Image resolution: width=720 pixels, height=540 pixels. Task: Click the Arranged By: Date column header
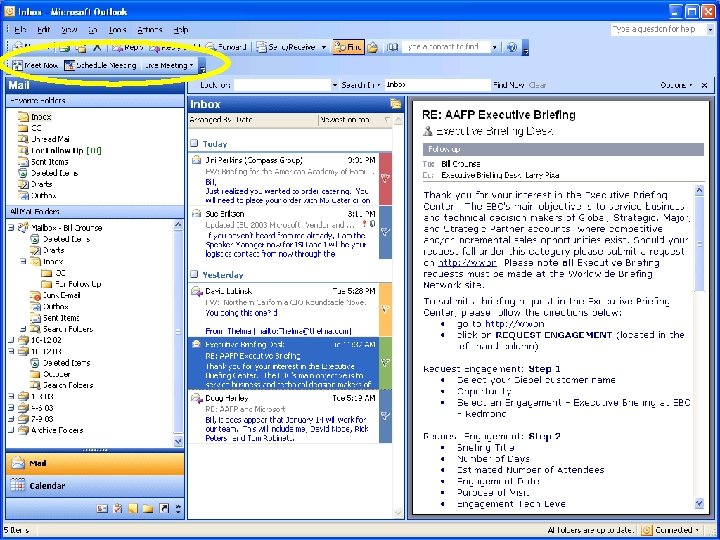253,120
